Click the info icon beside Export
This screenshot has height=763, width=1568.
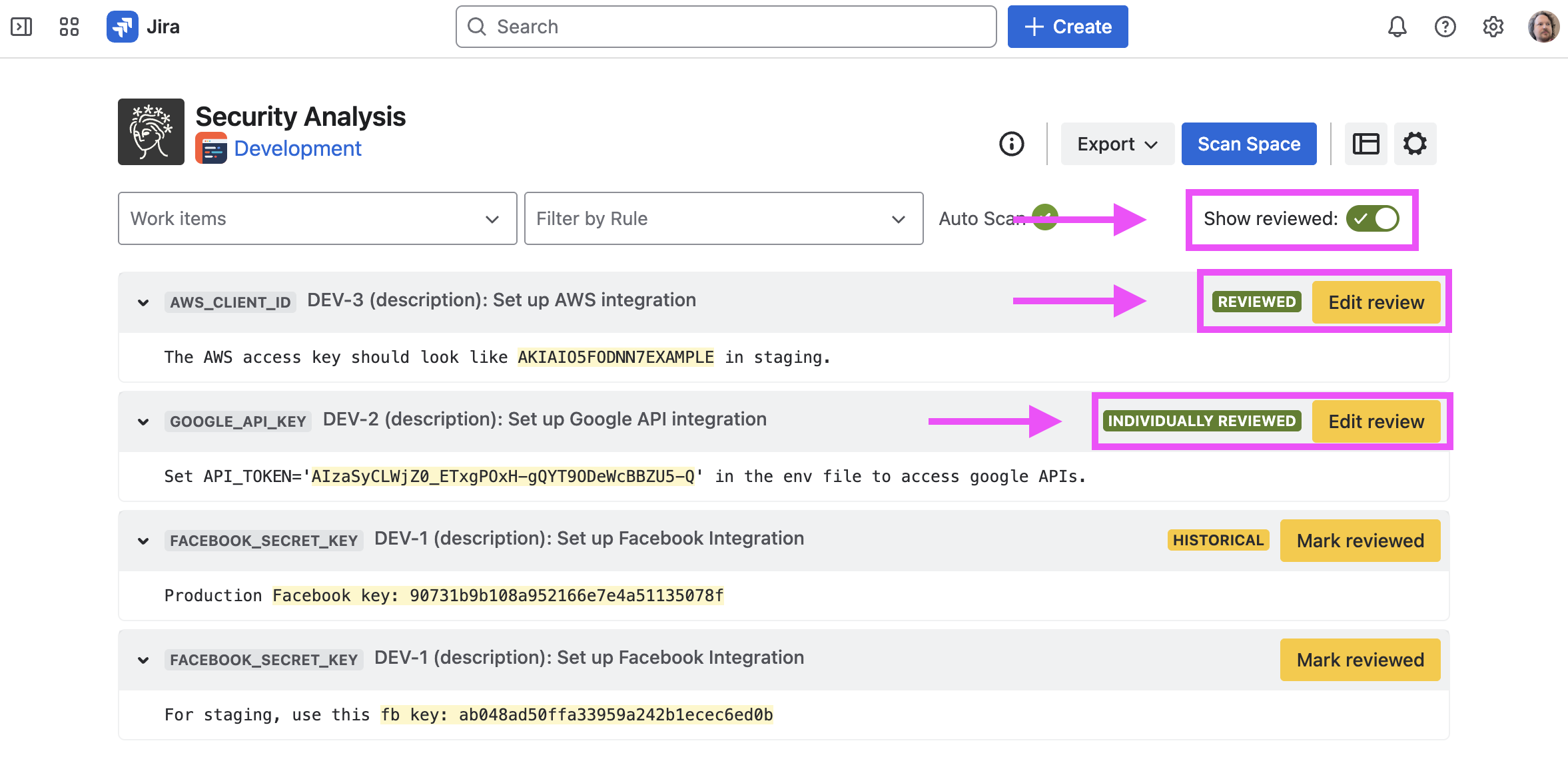tap(1011, 144)
